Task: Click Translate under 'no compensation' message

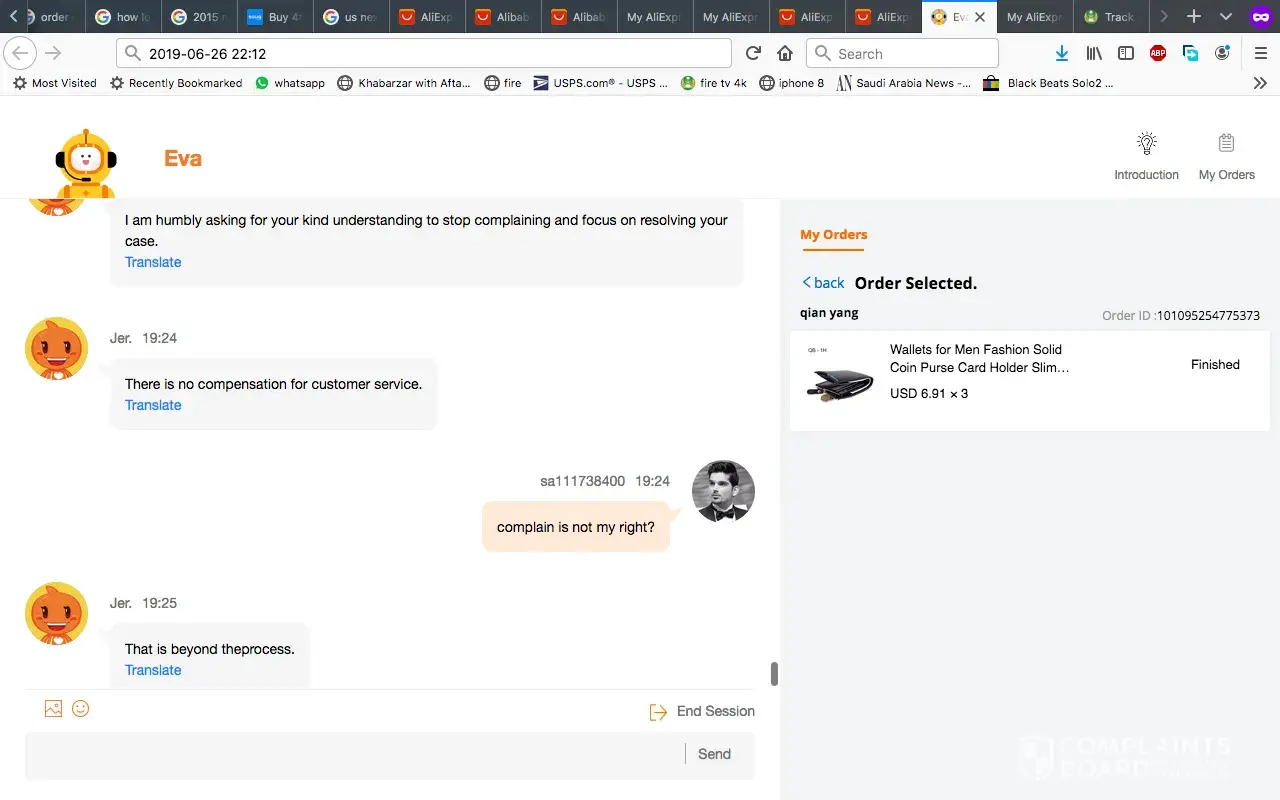Action: pos(153,405)
